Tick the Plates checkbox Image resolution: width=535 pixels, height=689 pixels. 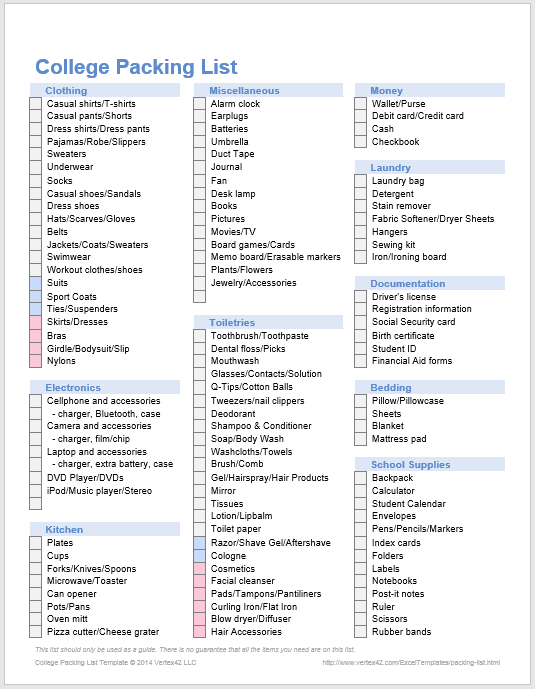(36, 543)
